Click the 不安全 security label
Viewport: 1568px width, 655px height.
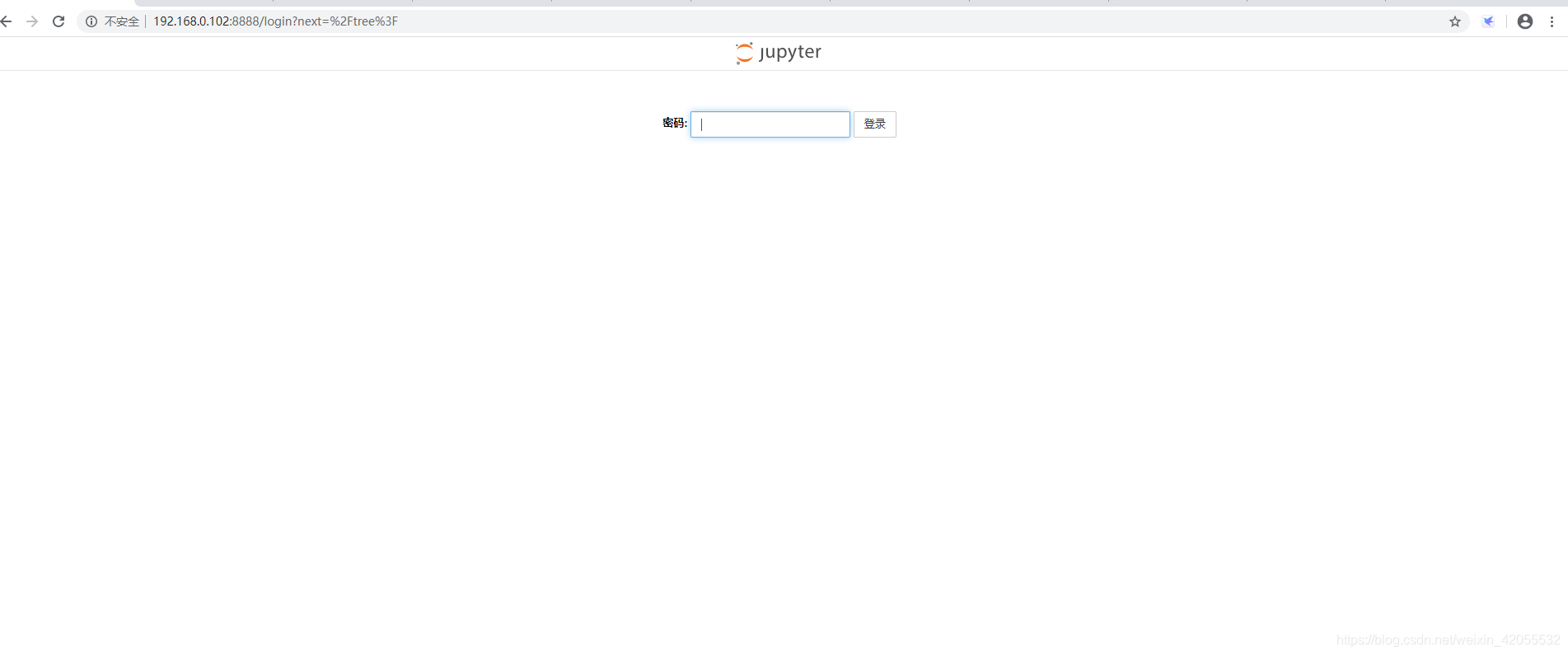(x=122, y=21)
